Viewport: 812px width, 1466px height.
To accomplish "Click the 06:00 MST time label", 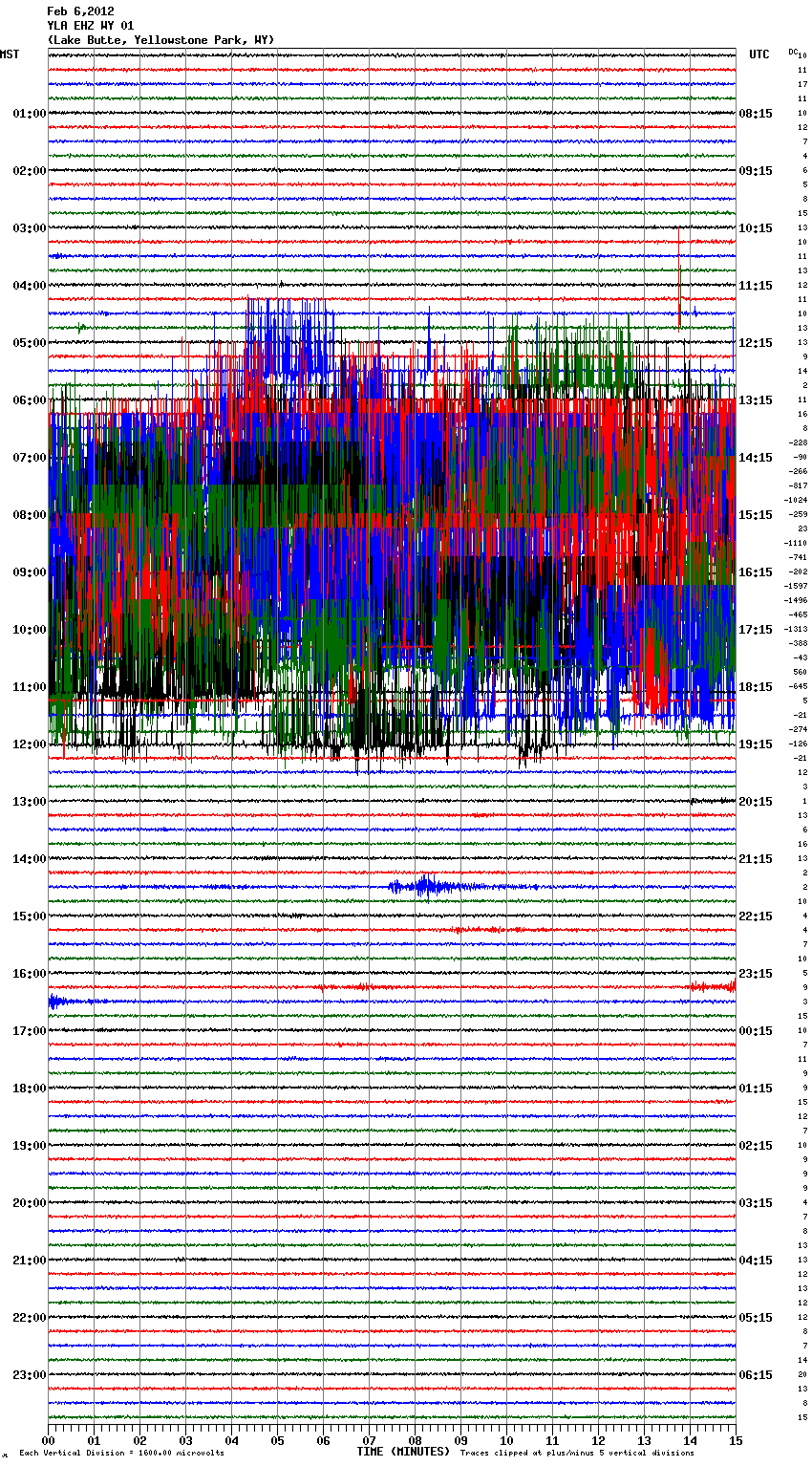I will pos(30,400).
